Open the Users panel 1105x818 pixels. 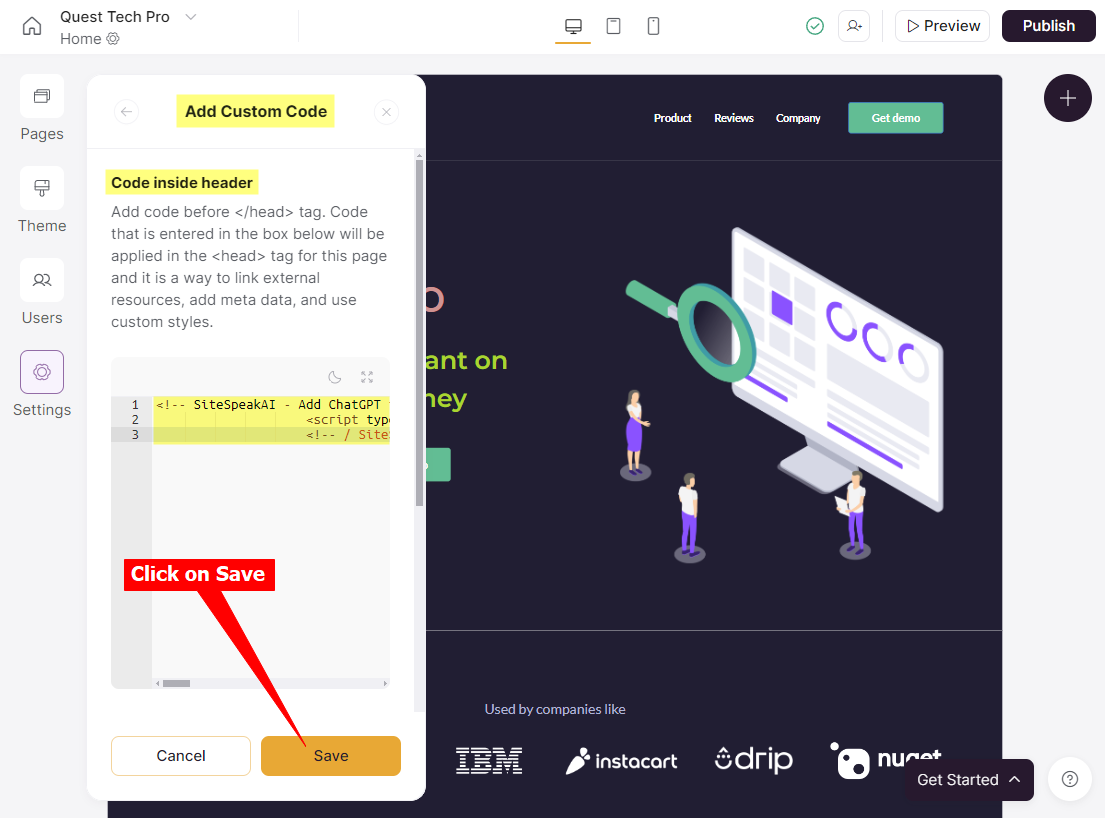pos(42,292)
